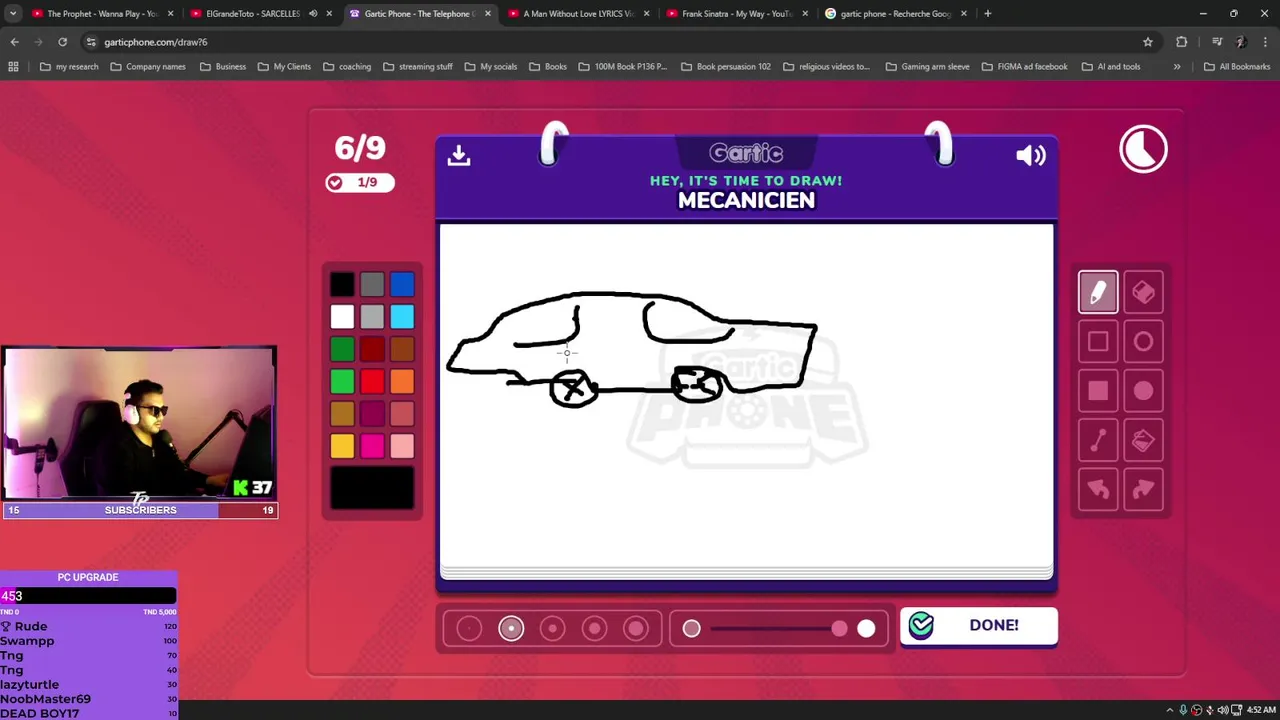Click the streamer webcam overlay
Viewport: 1280px width, 720px height.
(x=139, y=423)
